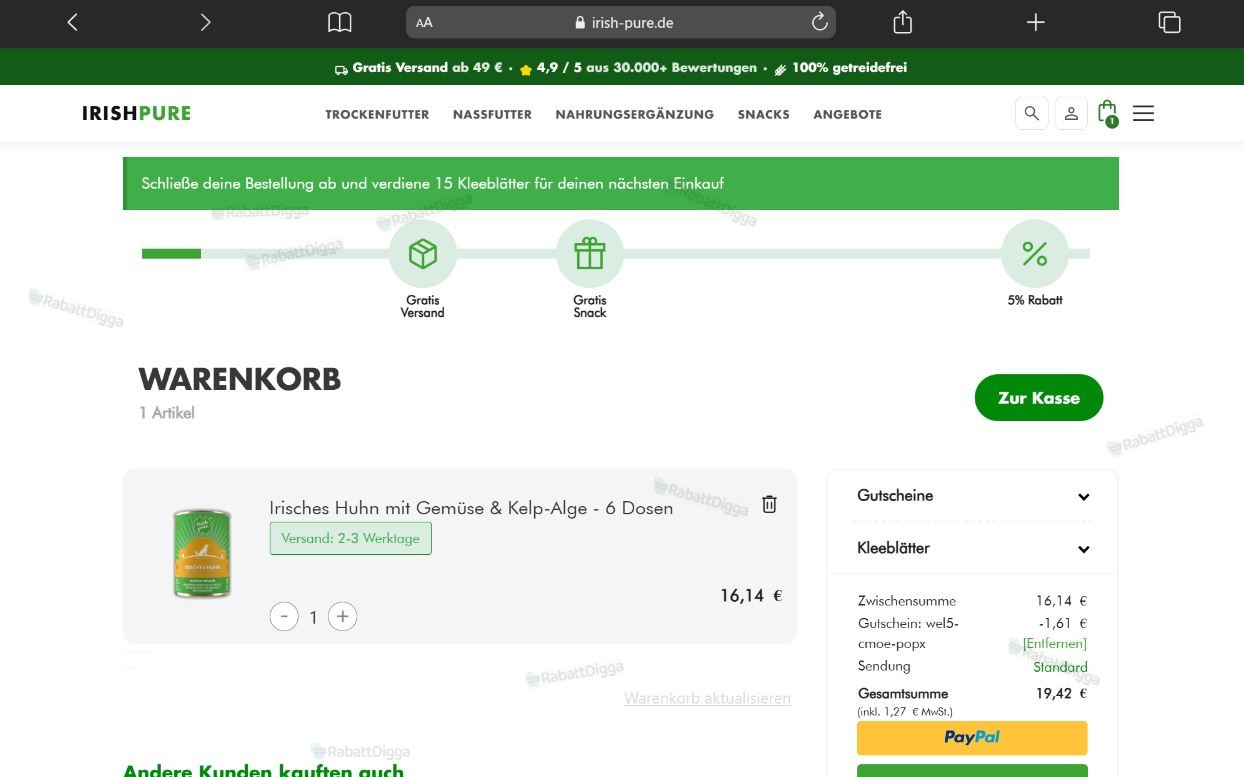Open the ANGEBOTE menu
Screen dimensions: 1244x777
(848, 114)
